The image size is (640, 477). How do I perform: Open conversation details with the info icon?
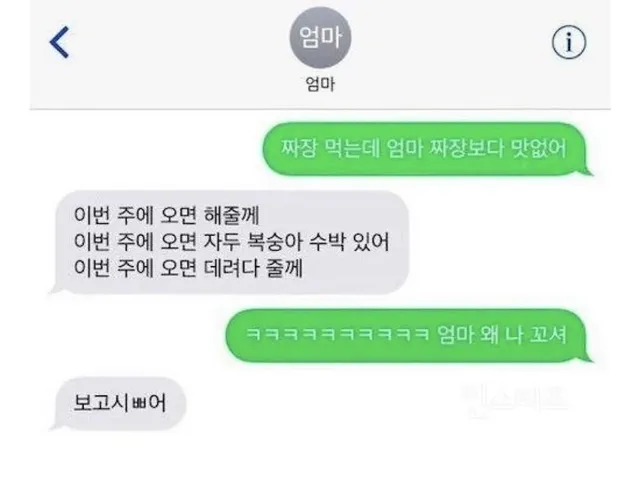[569, 42]
